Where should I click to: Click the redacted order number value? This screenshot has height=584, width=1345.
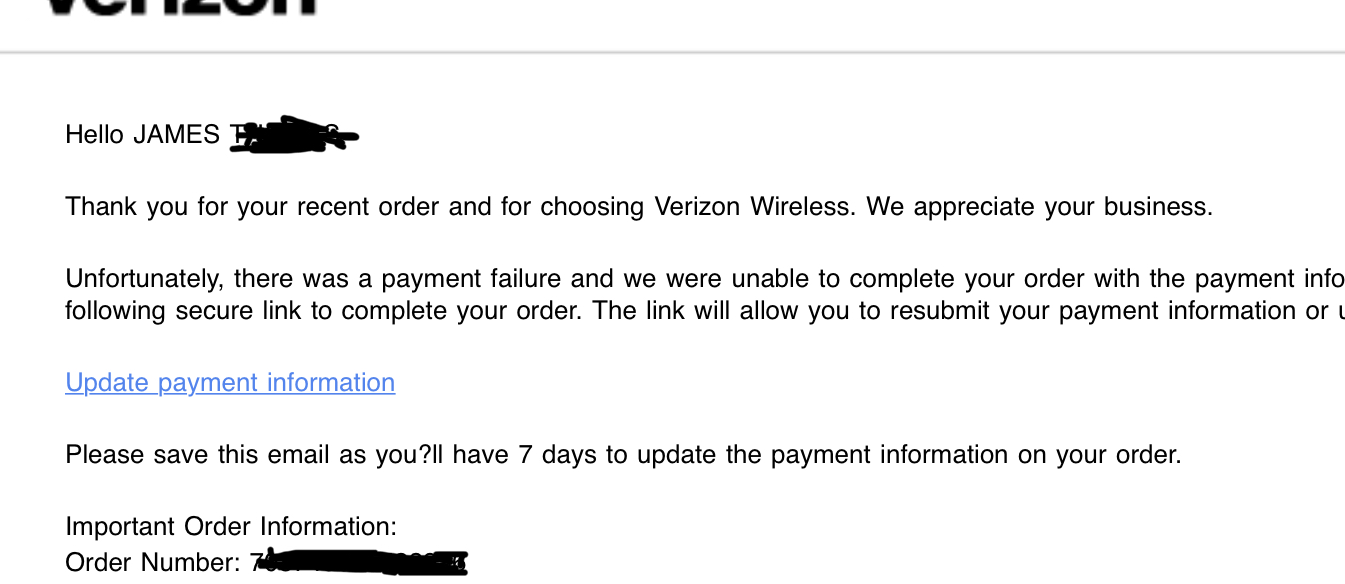[x=359, y=563]
